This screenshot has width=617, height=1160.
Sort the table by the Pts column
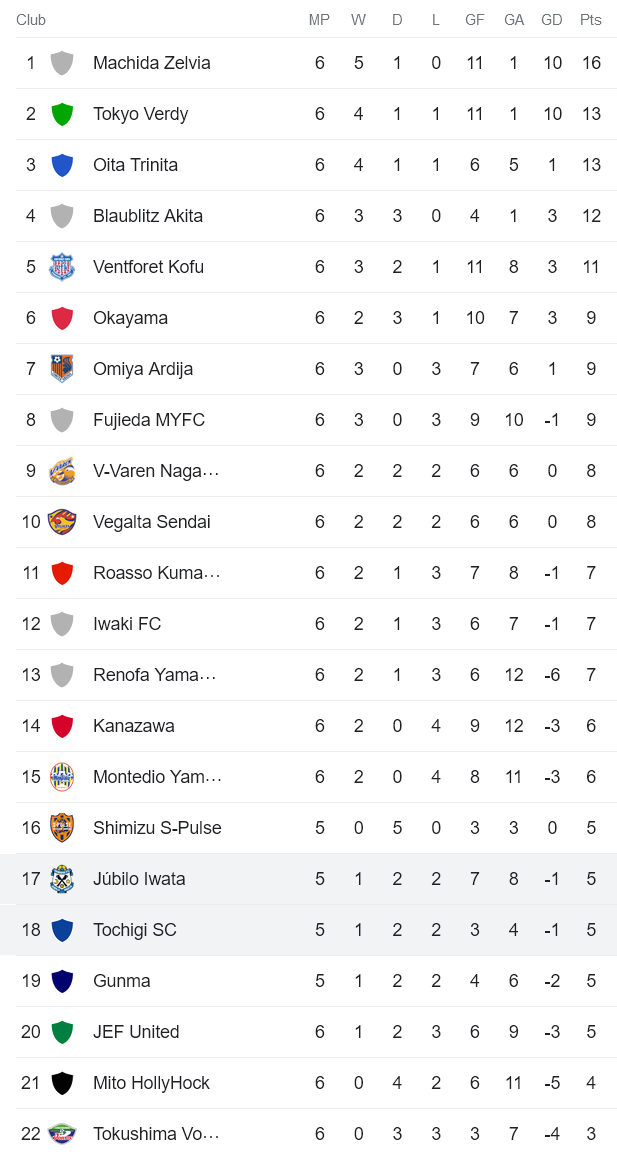tap(591, 19)
